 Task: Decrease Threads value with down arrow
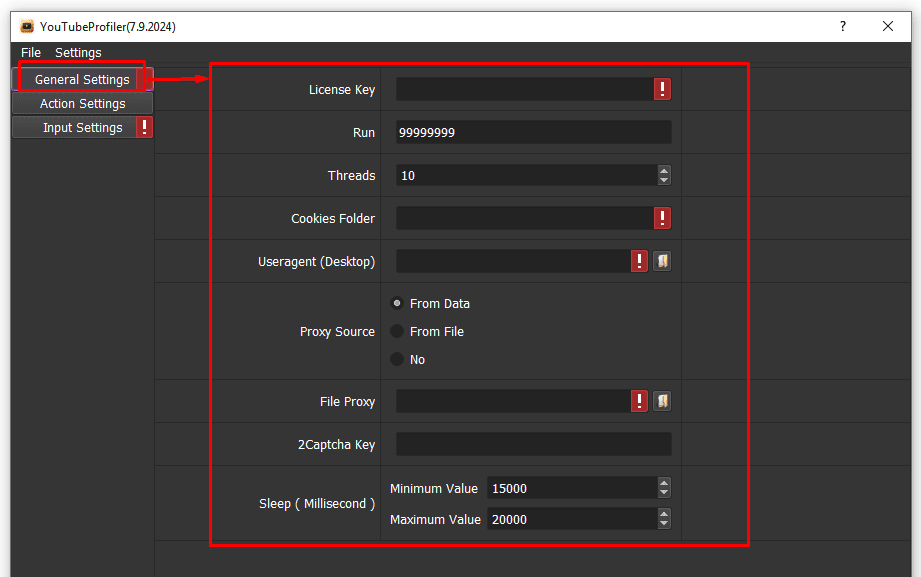click(x=664, y=180)
